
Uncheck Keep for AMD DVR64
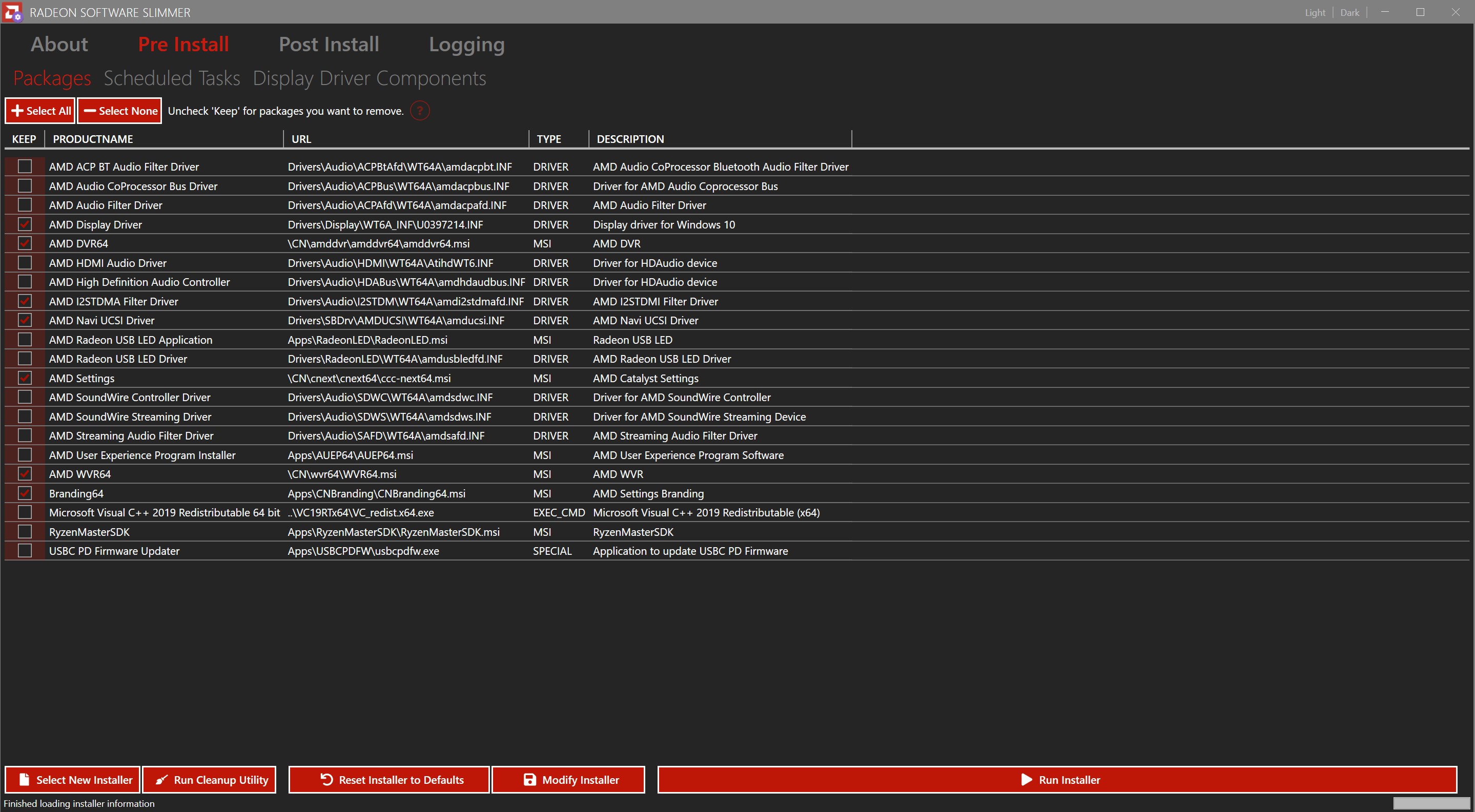click(25, 243)
